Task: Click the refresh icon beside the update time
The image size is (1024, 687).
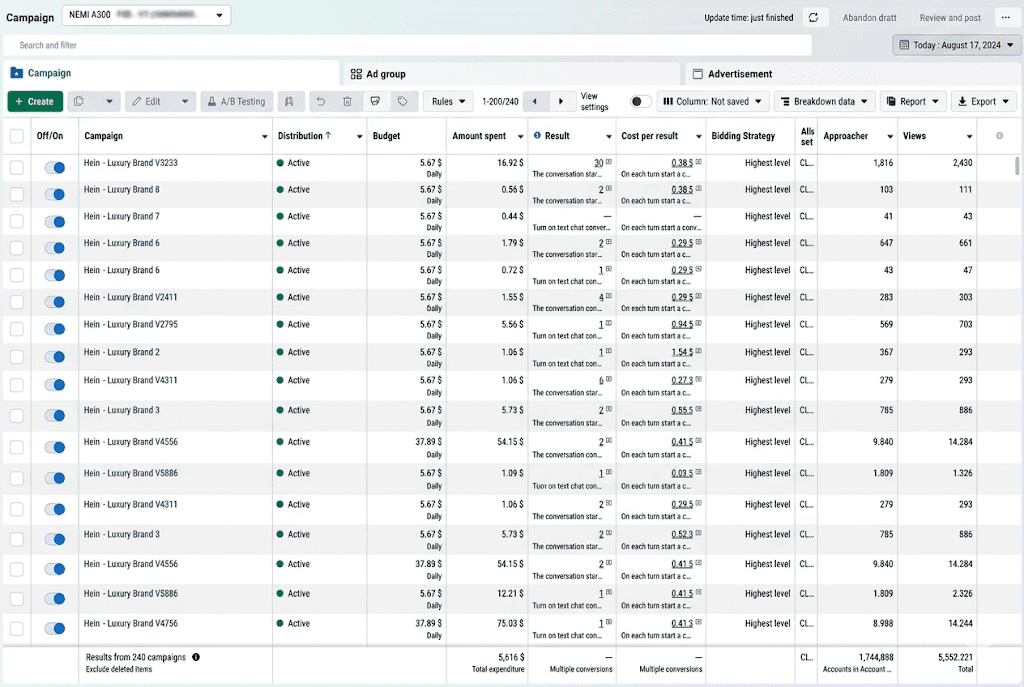Action: point(814,18)
